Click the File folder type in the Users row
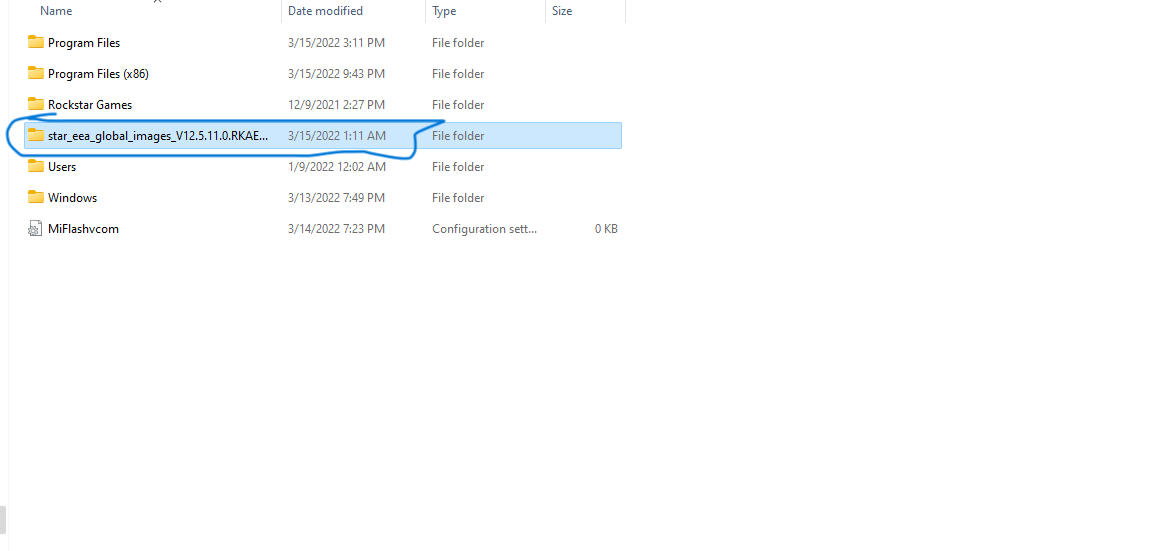Viewport: 1159px width, 551px height. tap(458, 167)
